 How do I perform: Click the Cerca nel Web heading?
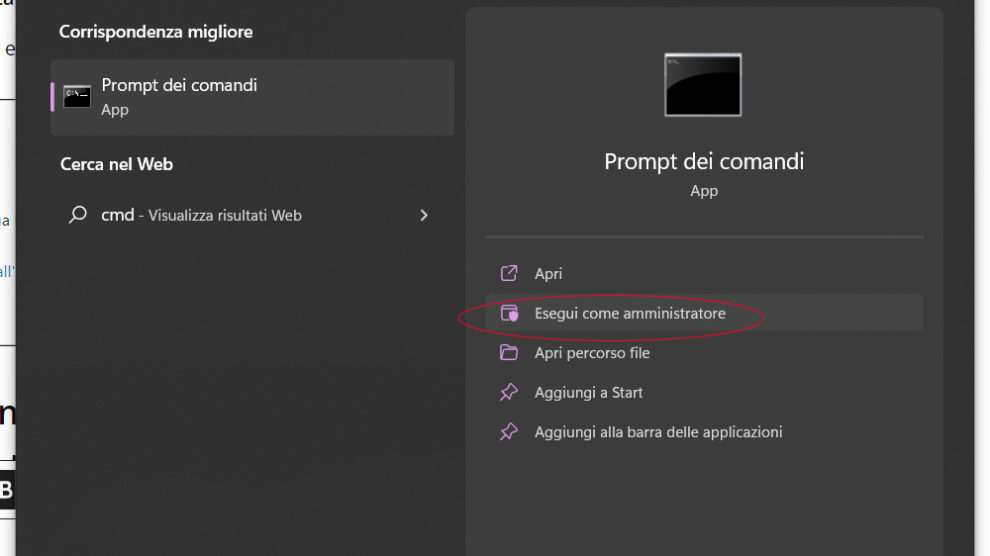[116, 164]
